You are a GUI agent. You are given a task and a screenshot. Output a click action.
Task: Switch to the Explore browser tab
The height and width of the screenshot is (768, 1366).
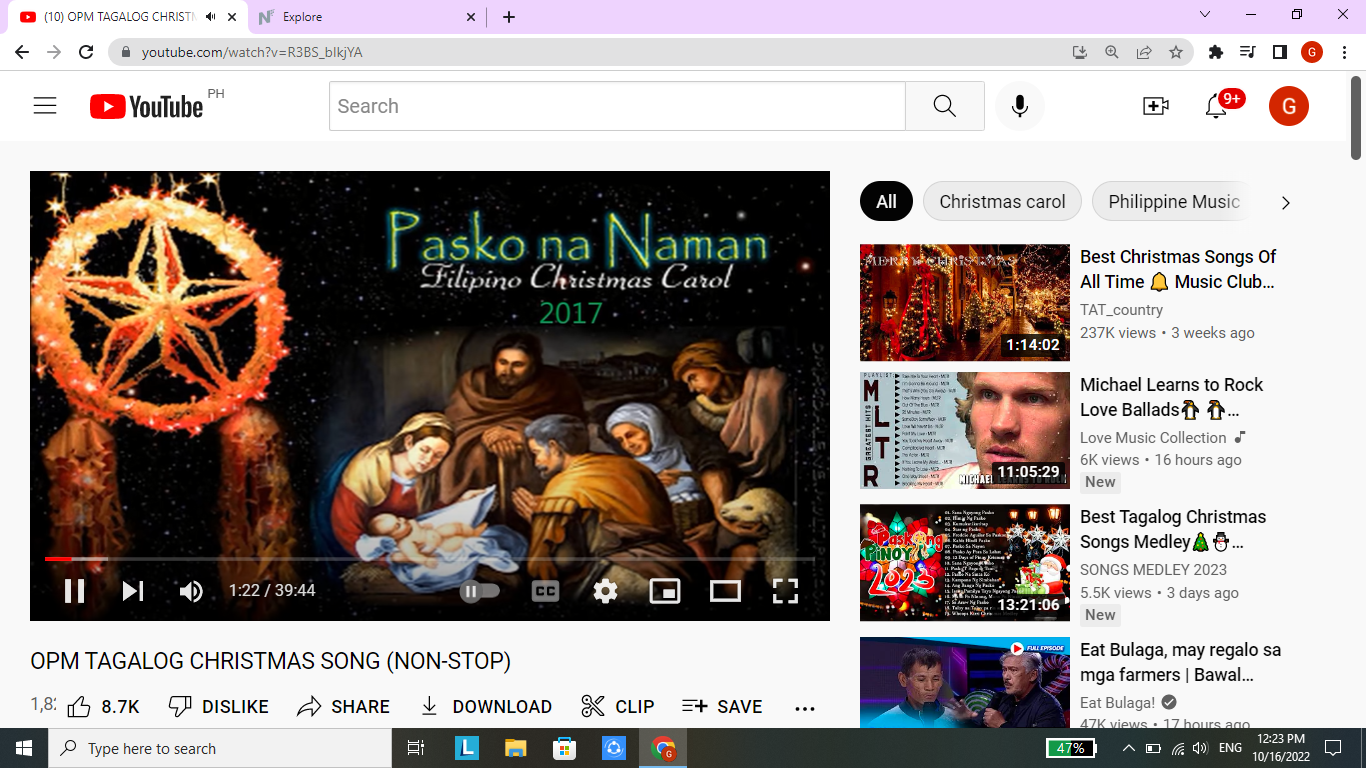point(367,17)
